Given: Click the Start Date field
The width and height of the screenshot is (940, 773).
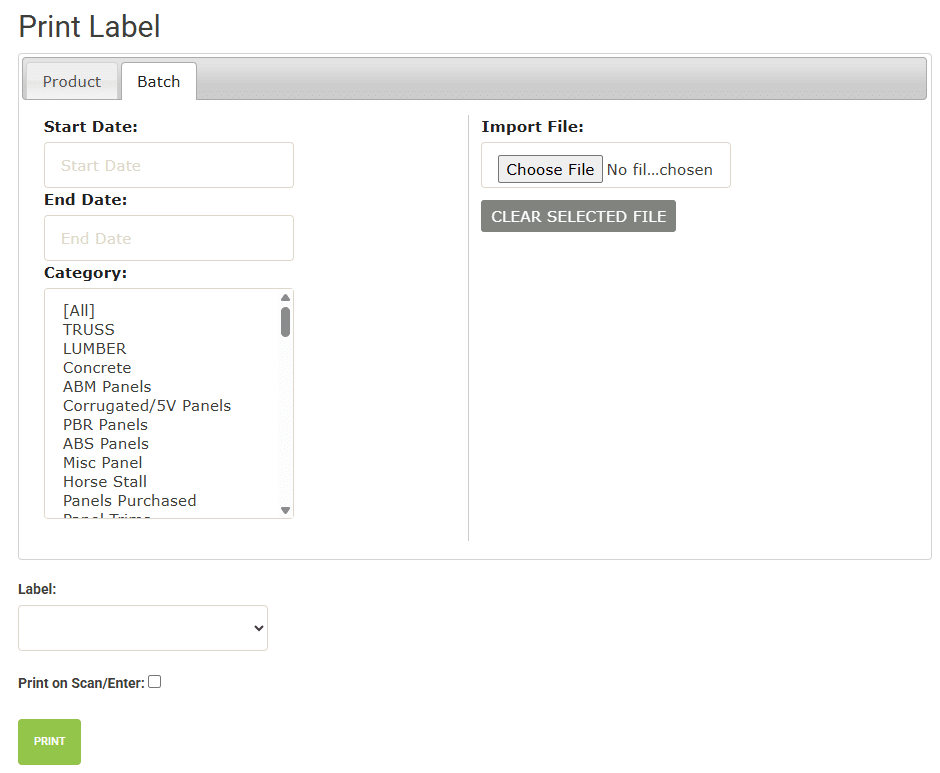Looking at the screenshot, I should pyautogui.click(x=168, y=164).
